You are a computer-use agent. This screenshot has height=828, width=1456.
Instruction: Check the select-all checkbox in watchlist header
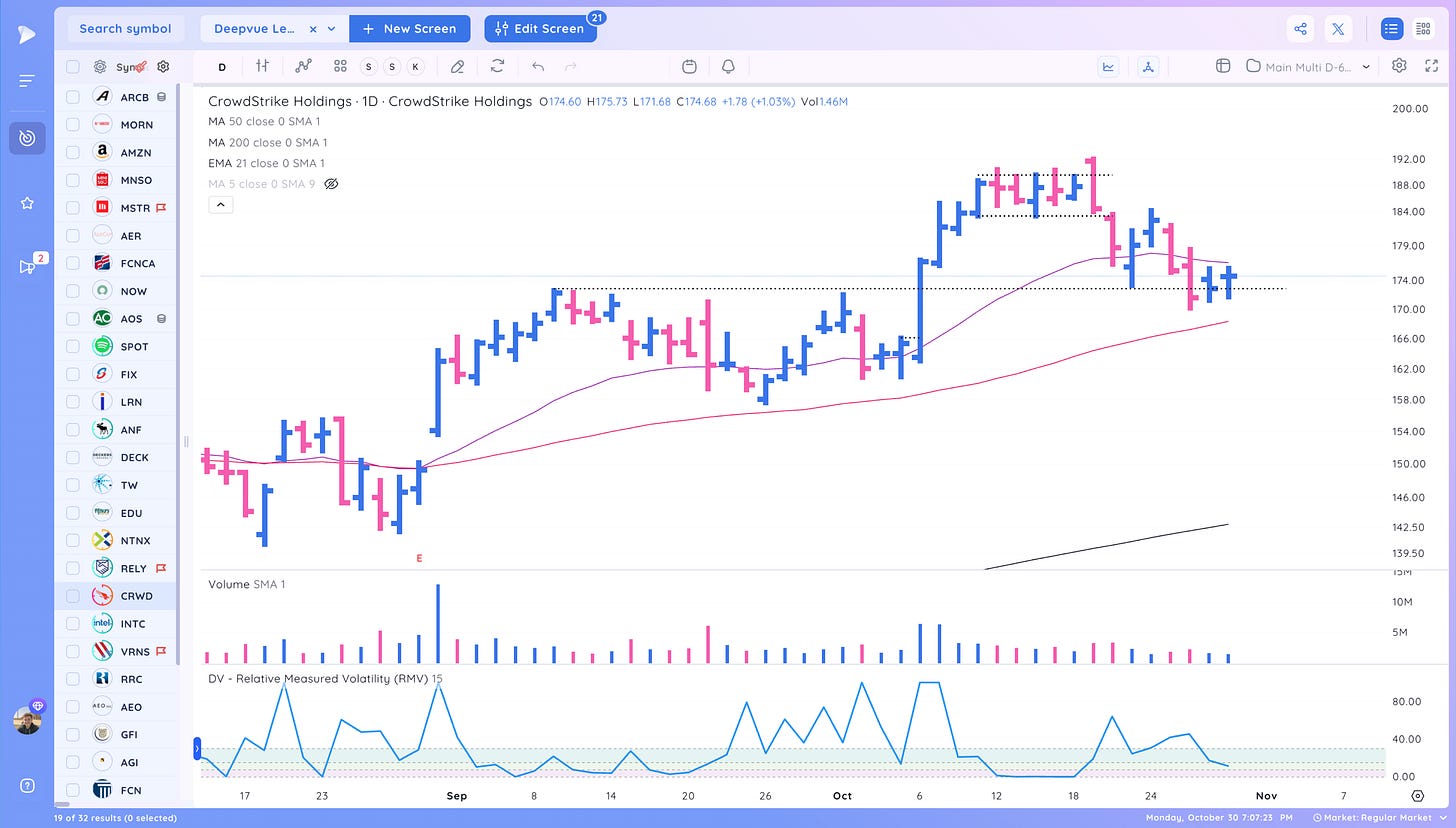[x=72, y=67]
